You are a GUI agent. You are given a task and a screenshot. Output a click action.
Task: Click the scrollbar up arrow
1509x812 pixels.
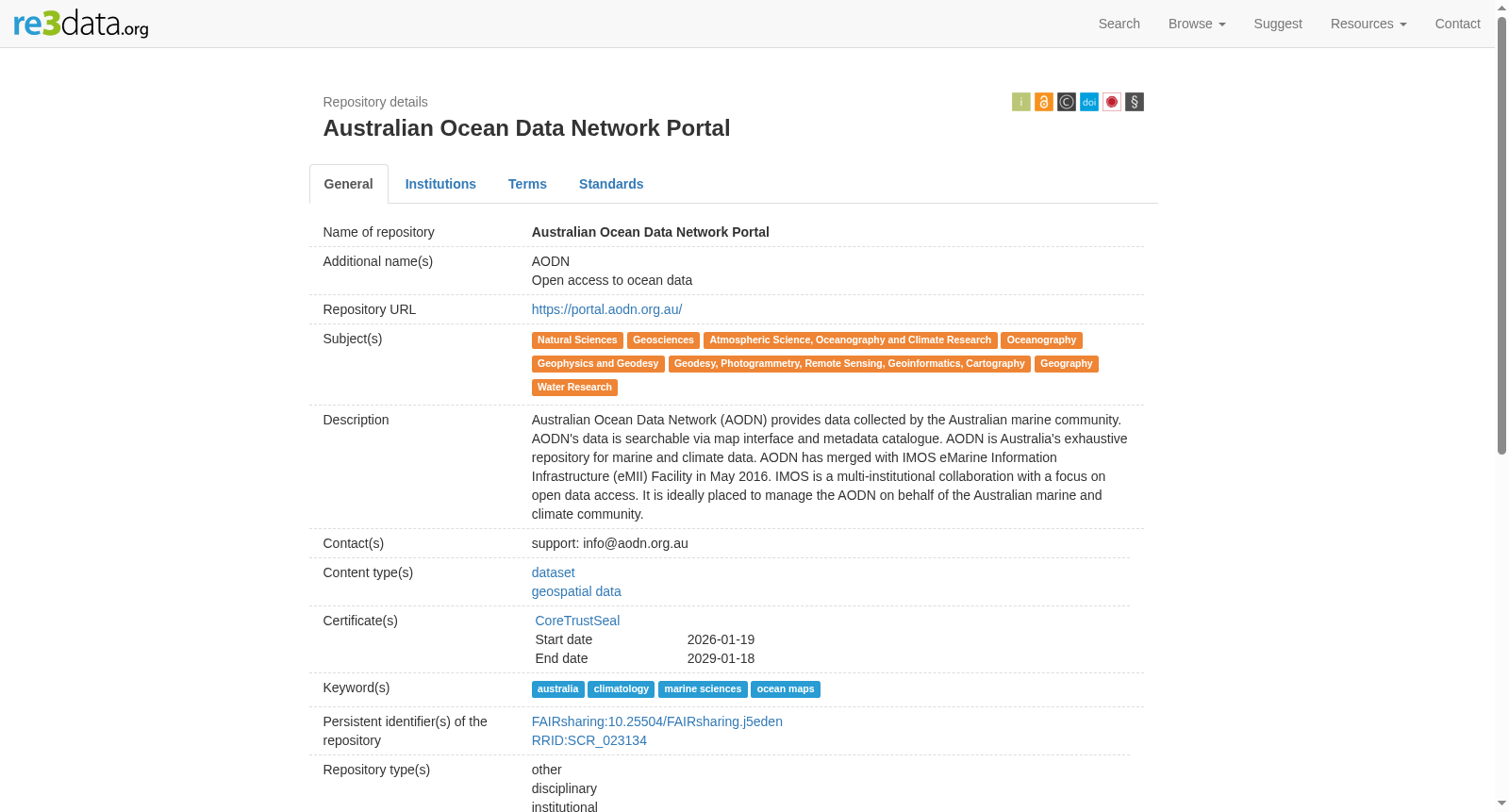pos(1501,8)
